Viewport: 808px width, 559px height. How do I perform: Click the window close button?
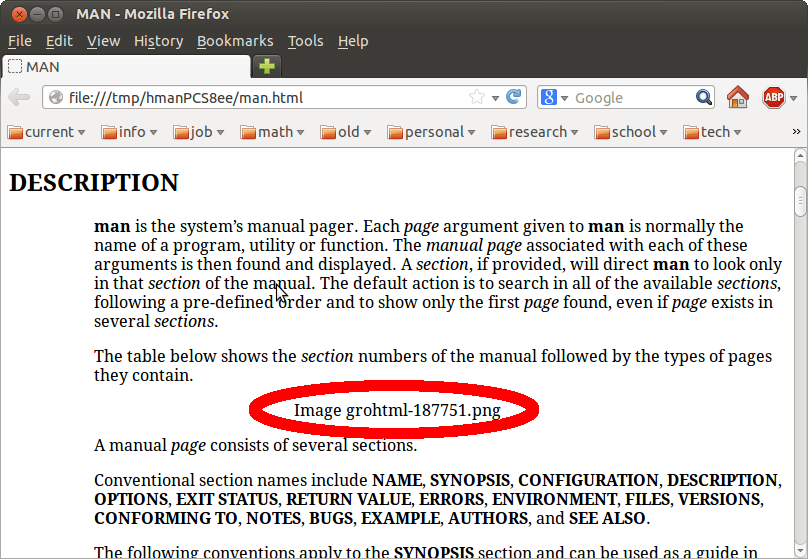20,14
